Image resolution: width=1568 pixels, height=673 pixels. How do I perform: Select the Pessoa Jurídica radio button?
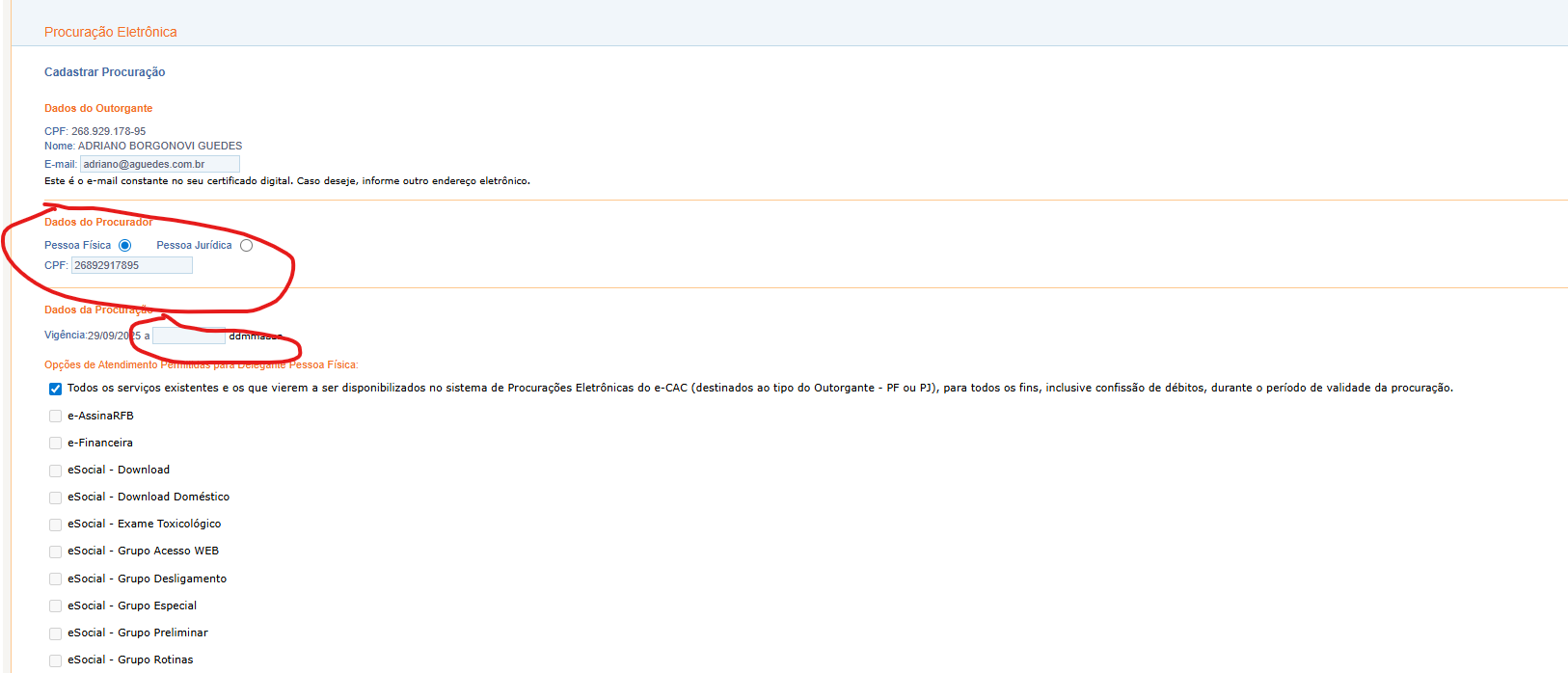pos(247,246)
